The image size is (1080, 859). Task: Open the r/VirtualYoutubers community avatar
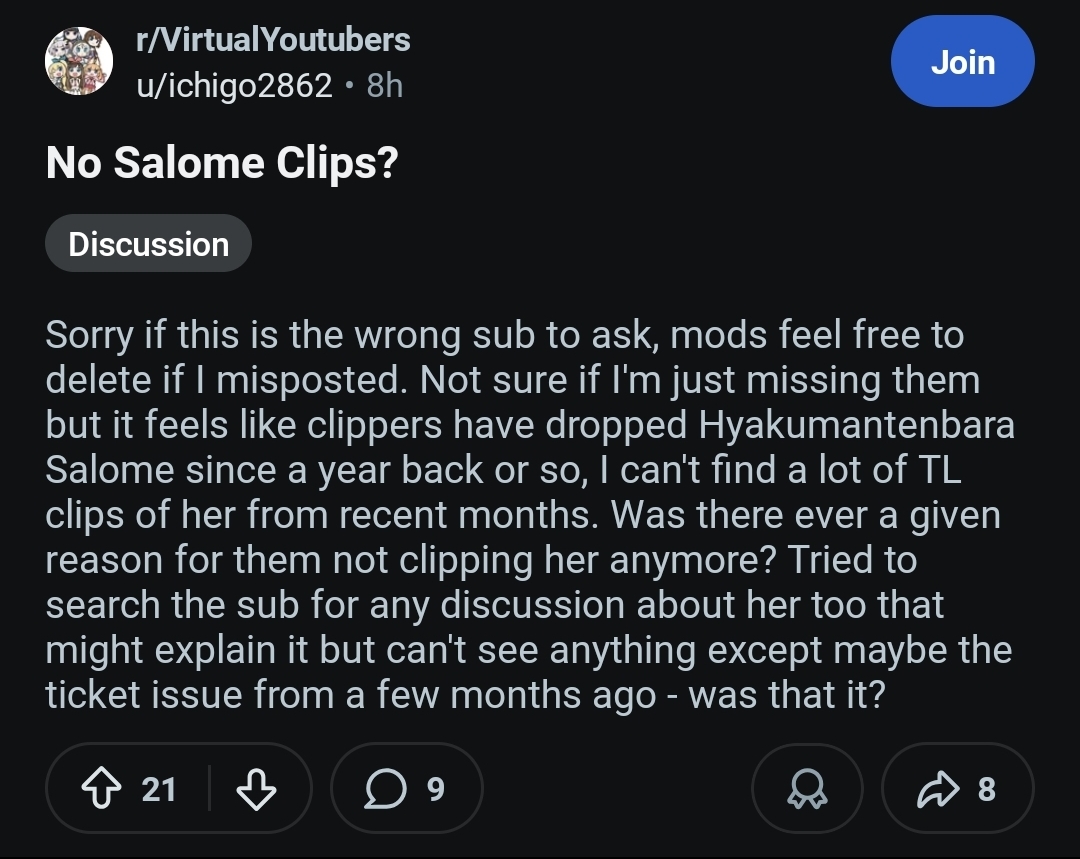click(79, 62)
